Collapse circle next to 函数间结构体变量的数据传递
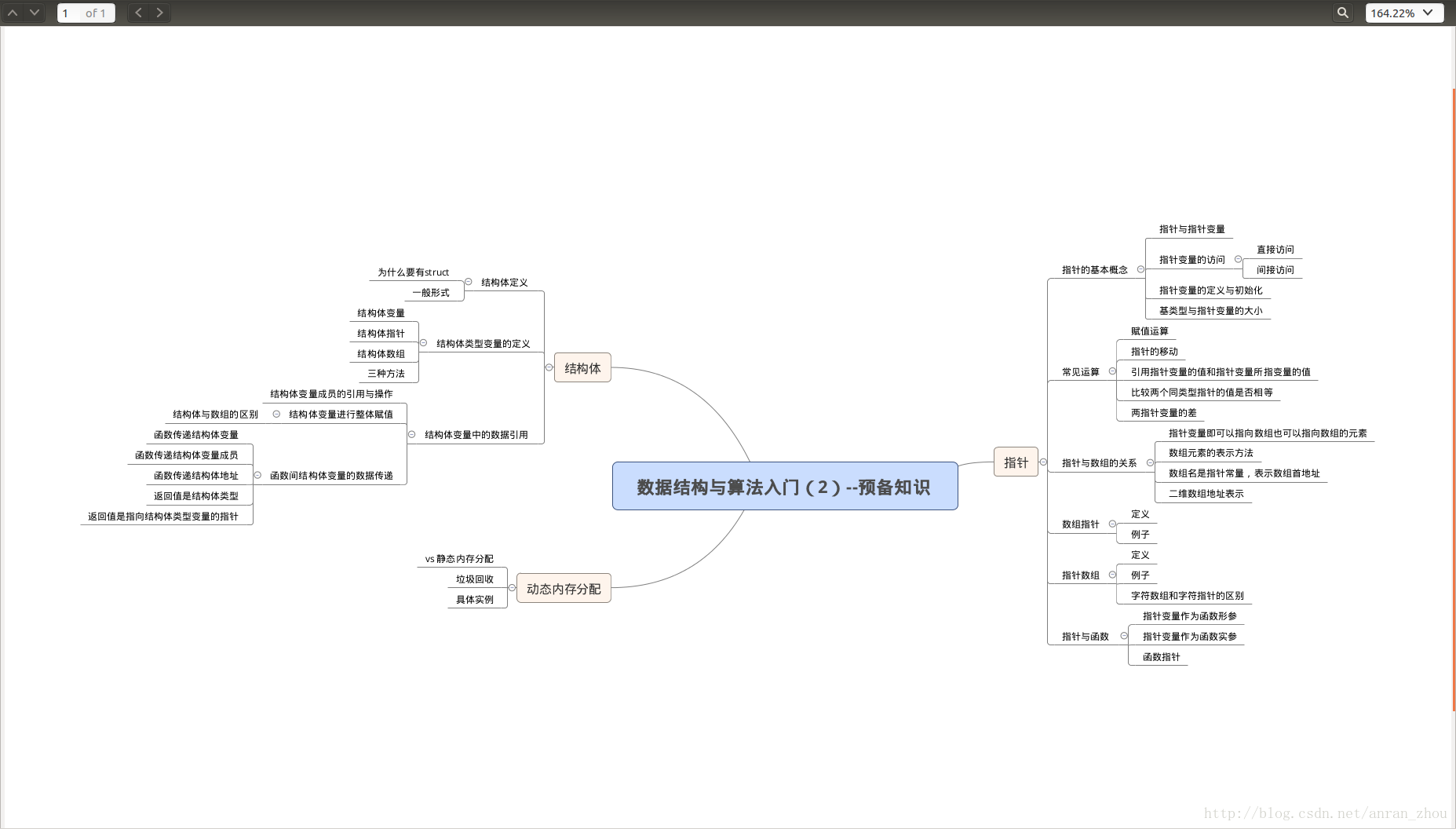1456x829 pixels. [x=257, y=475]
